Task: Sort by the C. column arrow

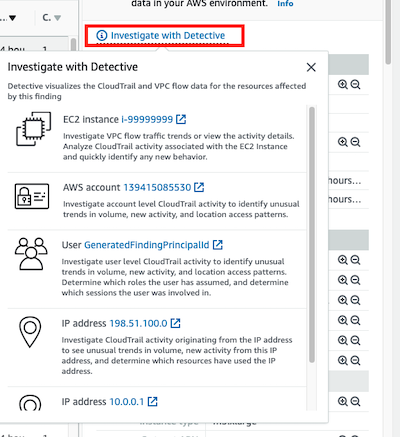Action: pos(58,18)
